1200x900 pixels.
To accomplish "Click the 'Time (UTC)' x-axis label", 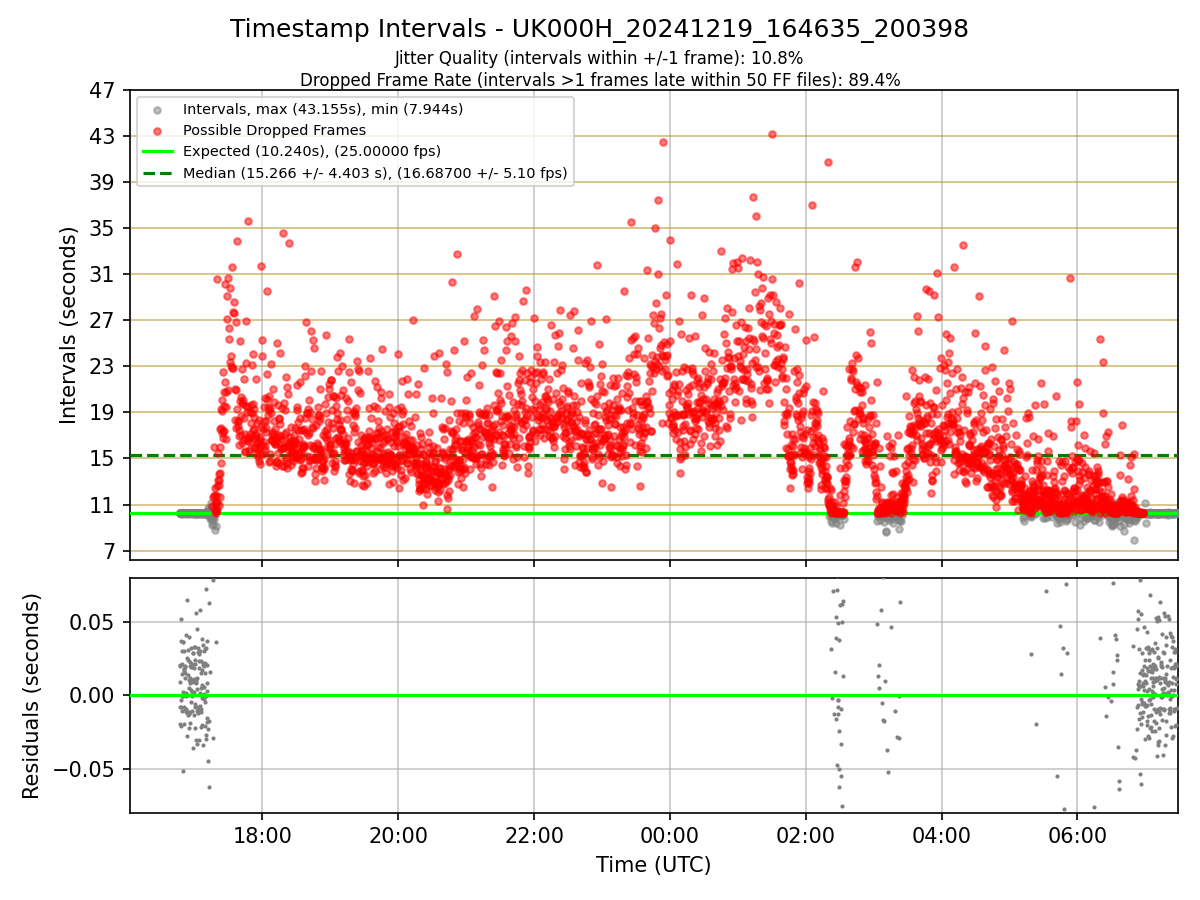I will [653, 865].
